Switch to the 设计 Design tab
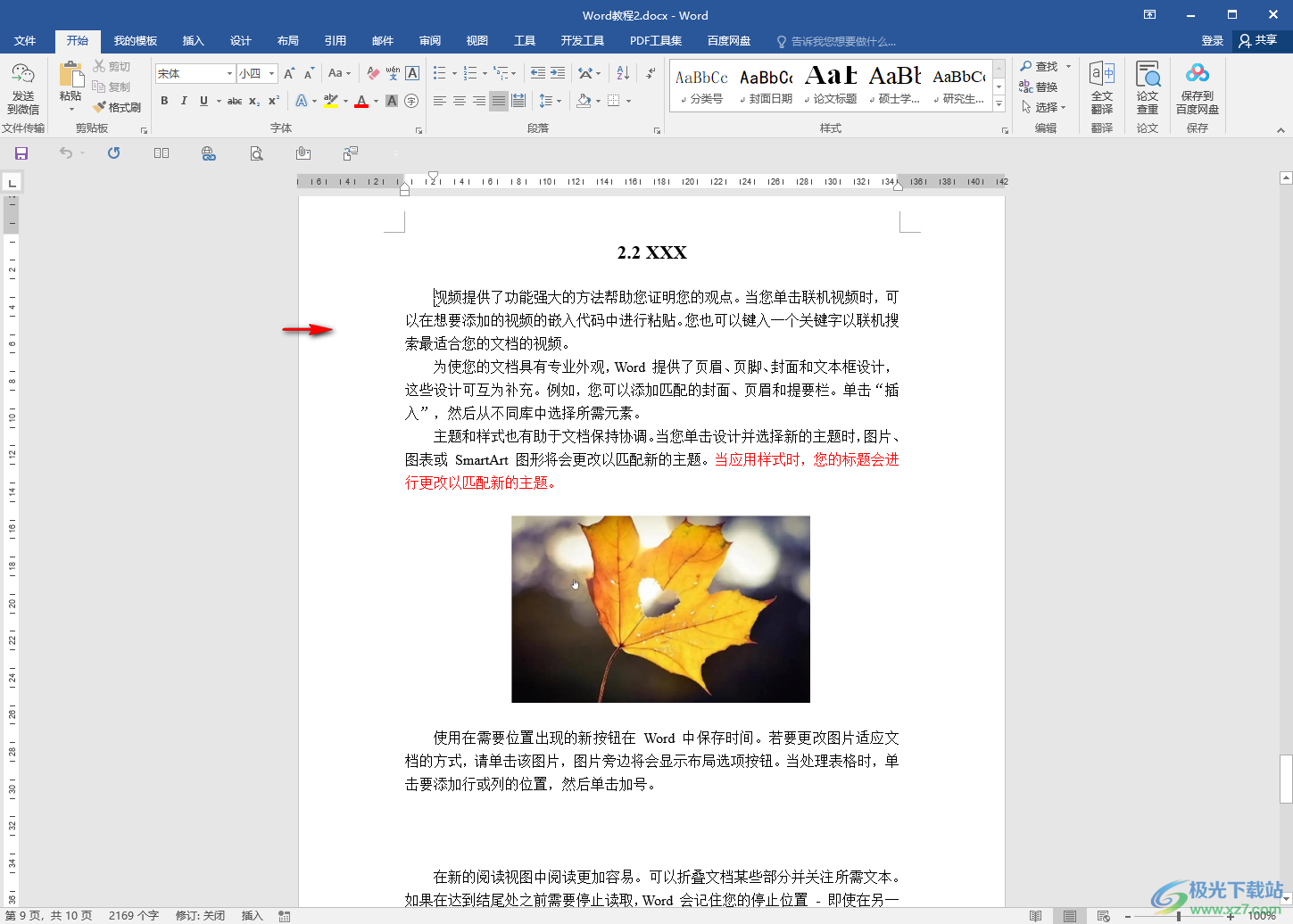This screenshot has height=924, width=1293. pos(241,41)
